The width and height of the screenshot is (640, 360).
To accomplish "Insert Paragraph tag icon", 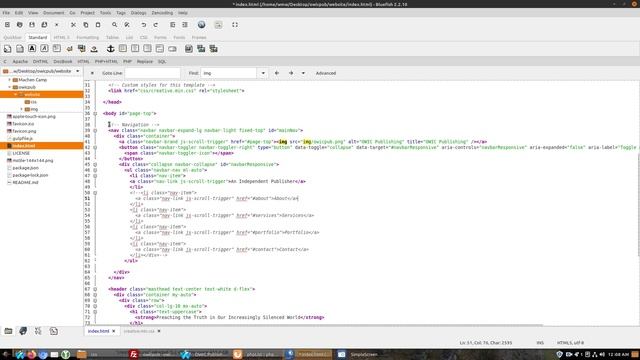I will [x=57, y=49].
